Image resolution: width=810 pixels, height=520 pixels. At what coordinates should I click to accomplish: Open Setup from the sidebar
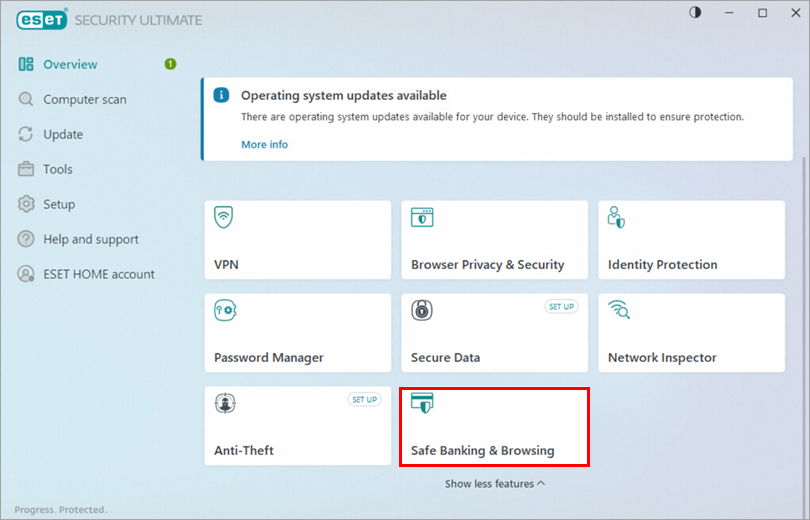(59, 204)
